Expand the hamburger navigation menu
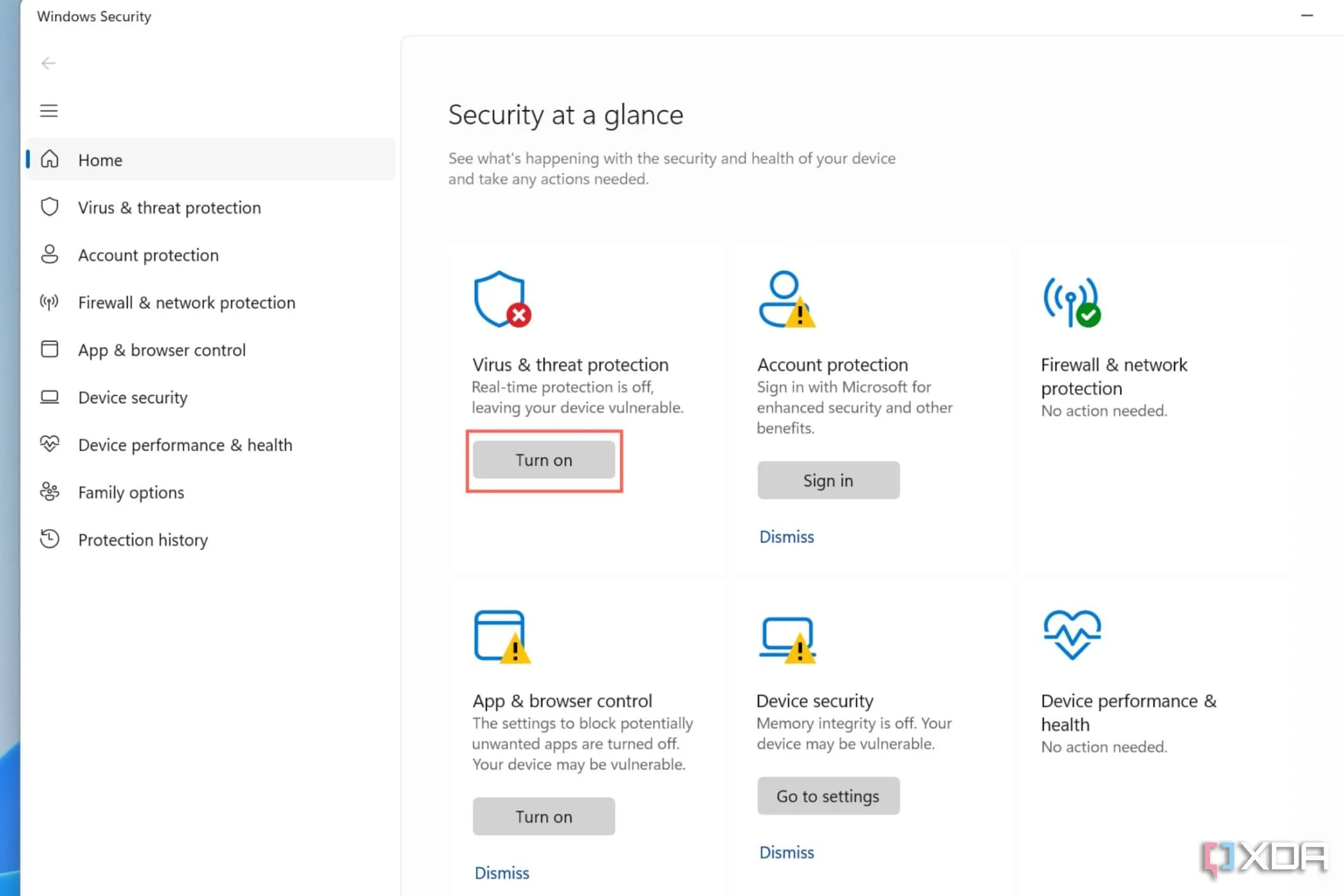Screen dimensions: 1344x896 [49, 111]
